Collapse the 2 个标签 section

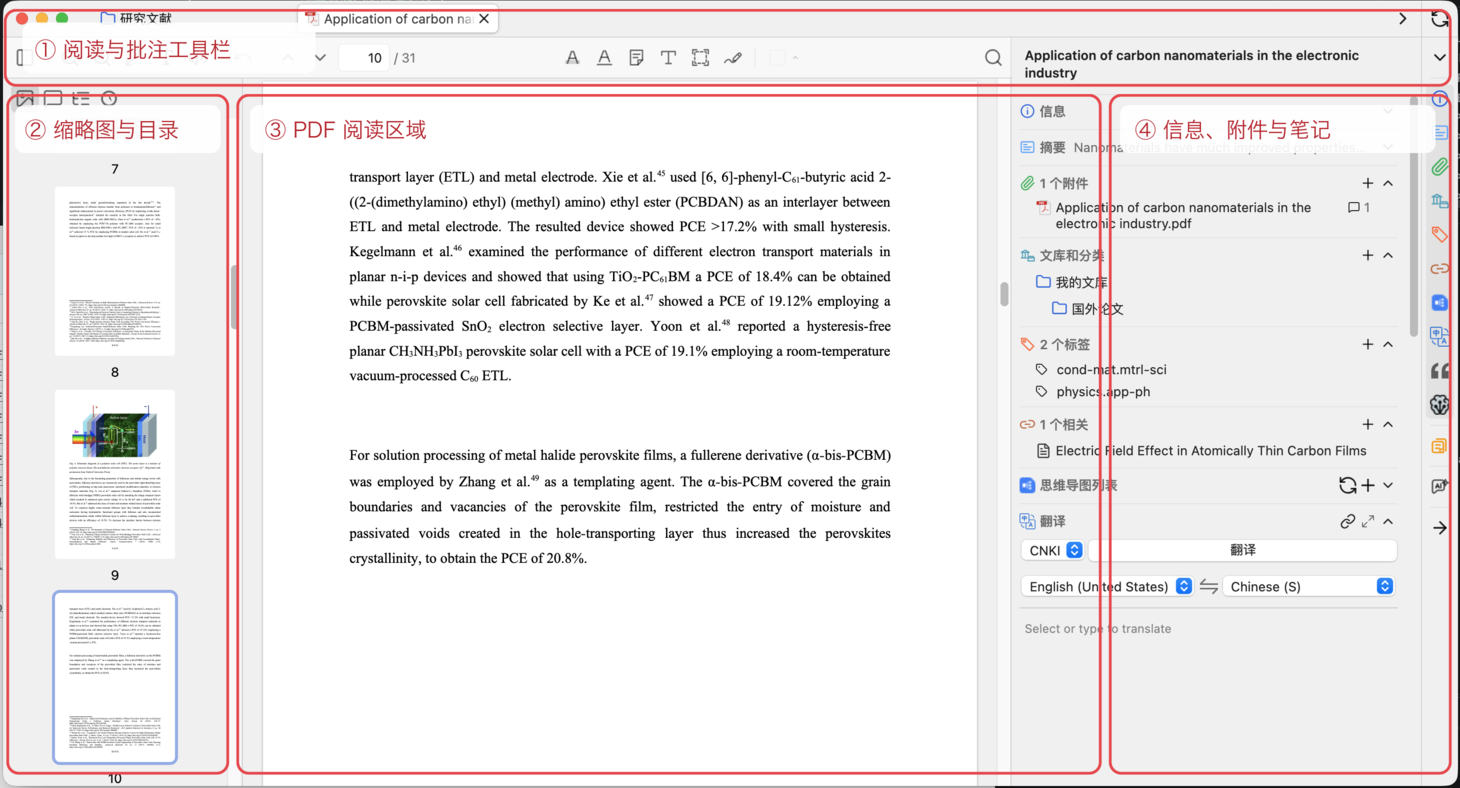point(1388,344)
